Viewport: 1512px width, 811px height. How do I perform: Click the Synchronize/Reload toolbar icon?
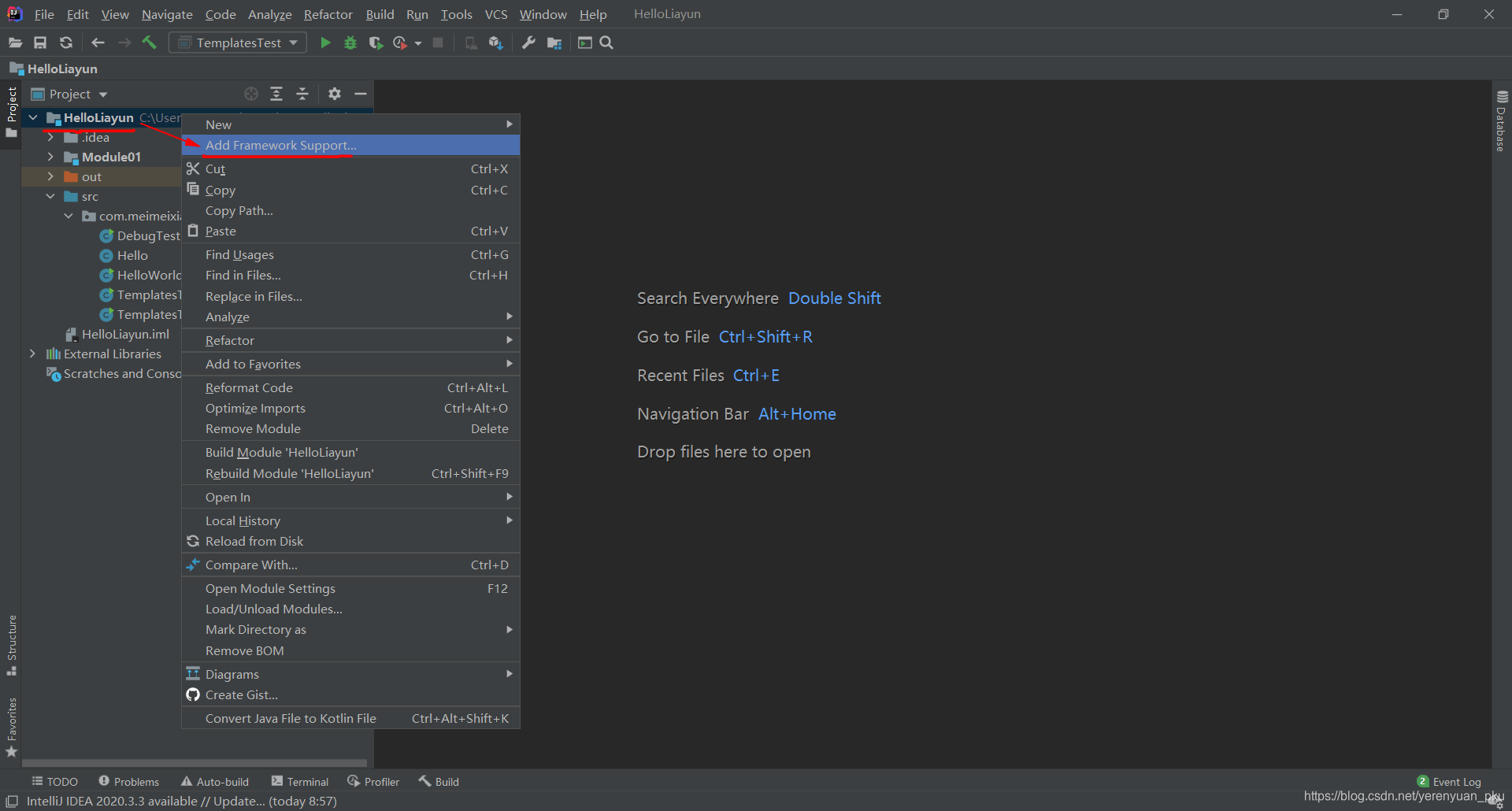(x=66, y=43)
